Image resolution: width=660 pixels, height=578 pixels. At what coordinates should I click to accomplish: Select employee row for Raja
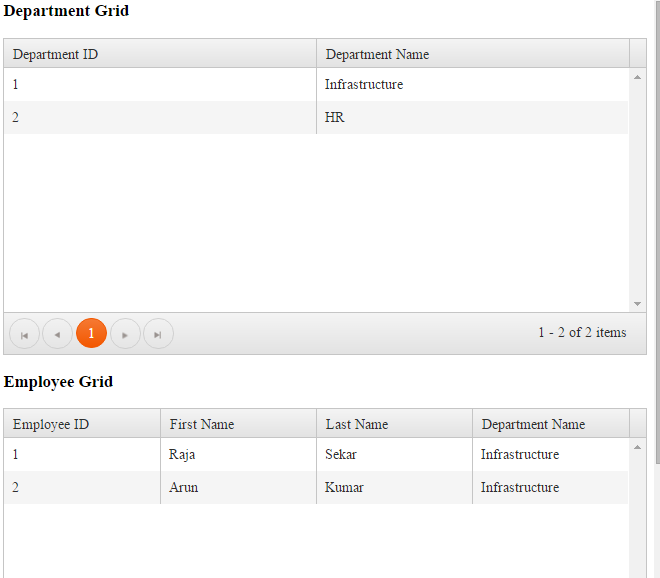tap(182, 455)
